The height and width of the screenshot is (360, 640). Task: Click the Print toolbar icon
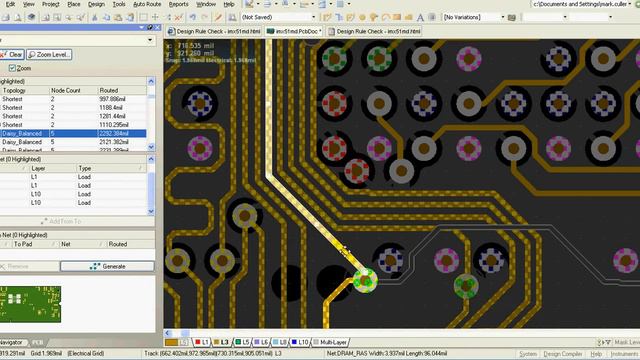pyautogui.click(x=6, y=17)
